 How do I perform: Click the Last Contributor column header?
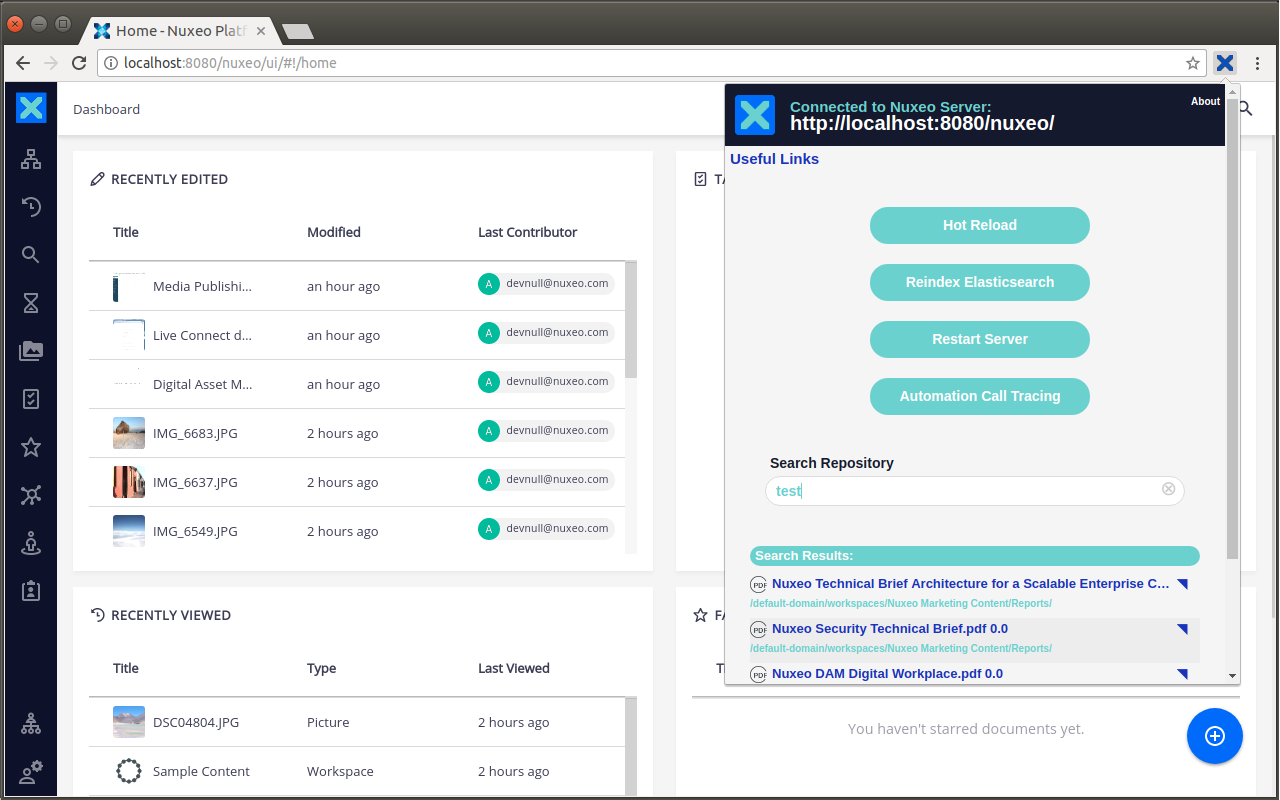(x=528, y=232)
